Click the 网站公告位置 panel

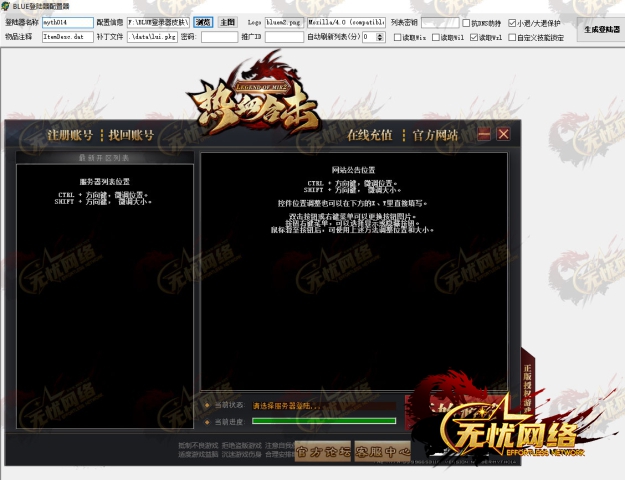pyautogui.click(x=354, y=271)
